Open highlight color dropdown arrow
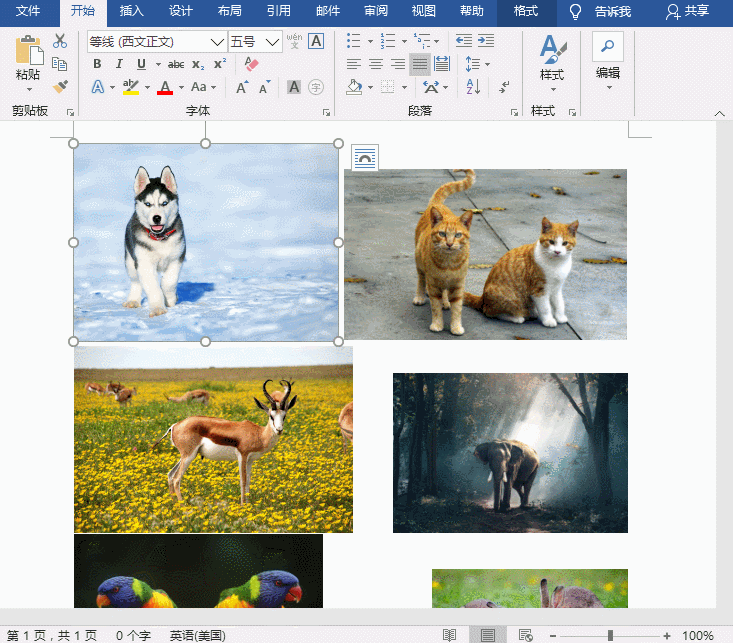Image resolution: width=733 pixels, height=643 pixels. click(147, 87)
